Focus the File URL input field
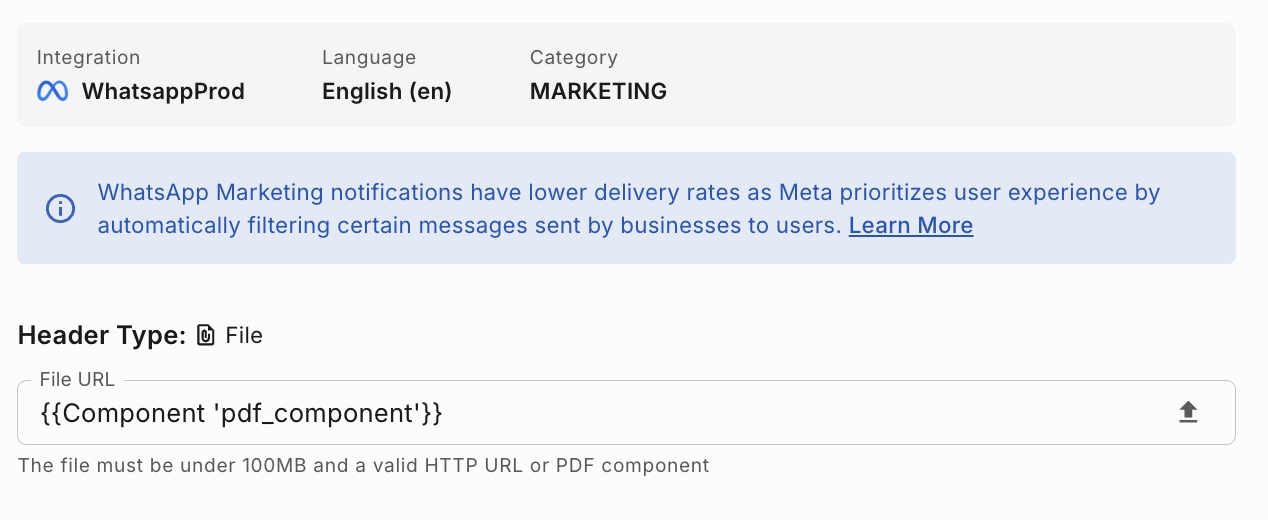Screen dimensions: 1268x520 coord(700,412)
